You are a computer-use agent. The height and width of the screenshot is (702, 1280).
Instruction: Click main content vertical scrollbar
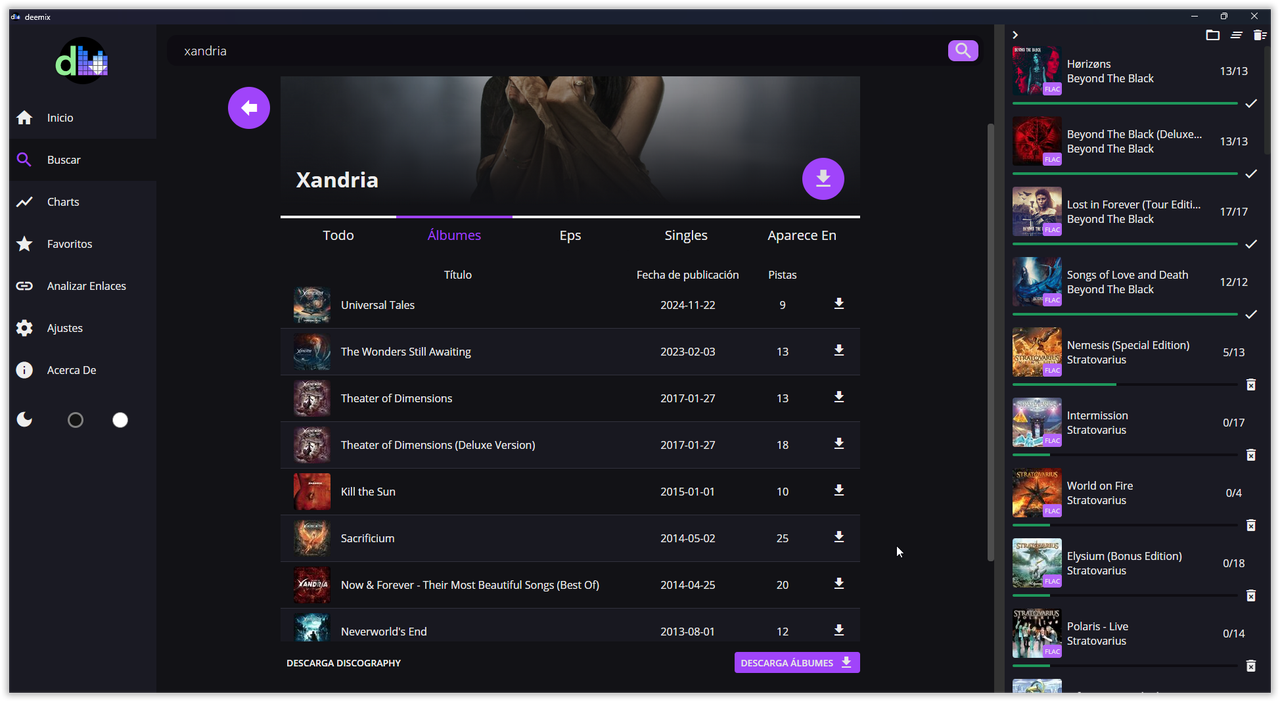tap(991, 340)
